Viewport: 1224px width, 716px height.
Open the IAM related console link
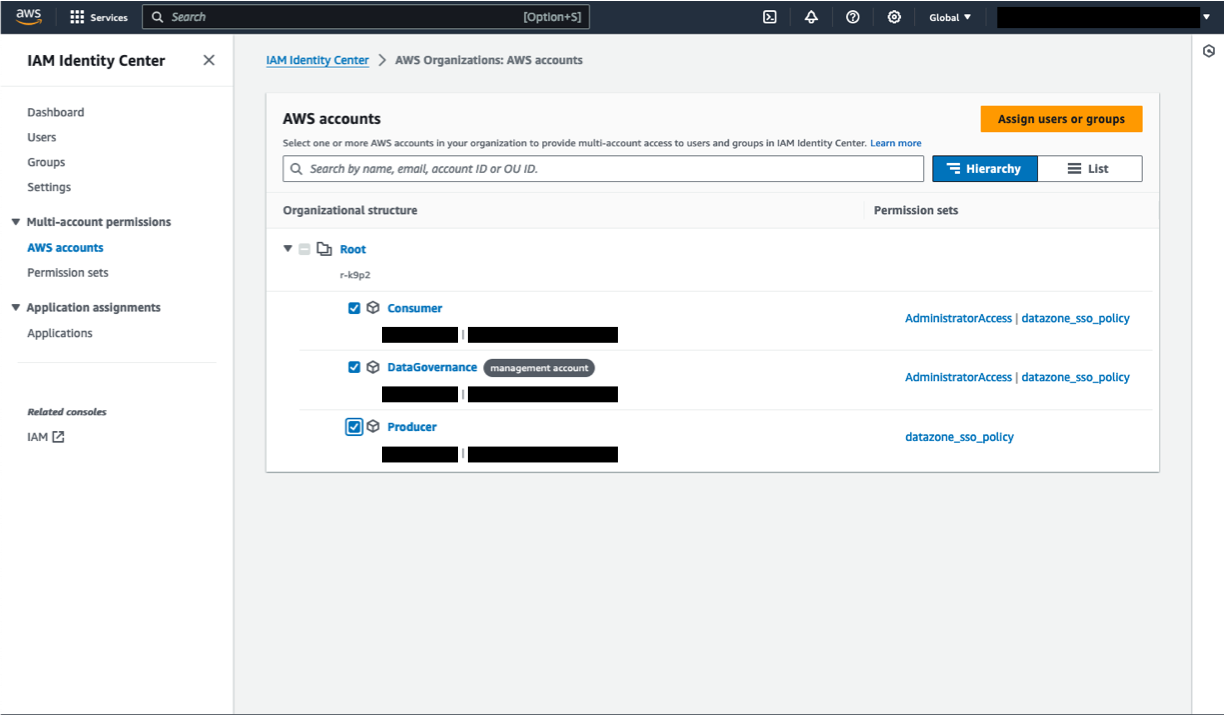click(x=38, y=437)
